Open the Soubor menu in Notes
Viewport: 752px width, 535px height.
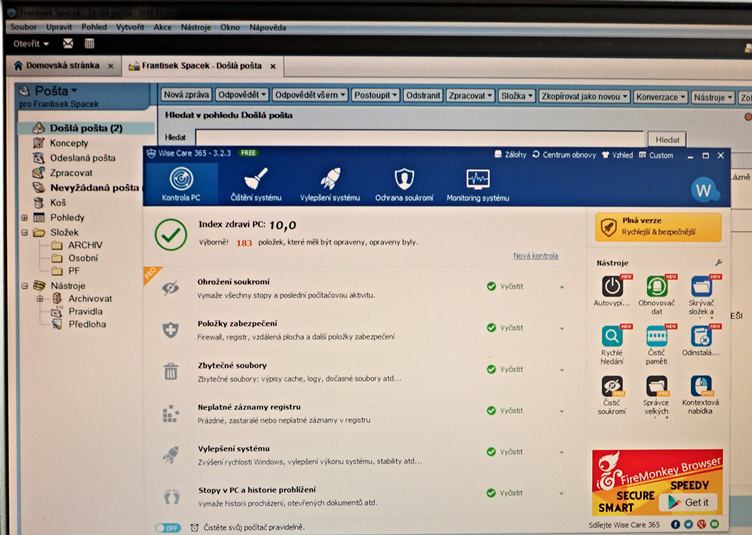[23, 27]
